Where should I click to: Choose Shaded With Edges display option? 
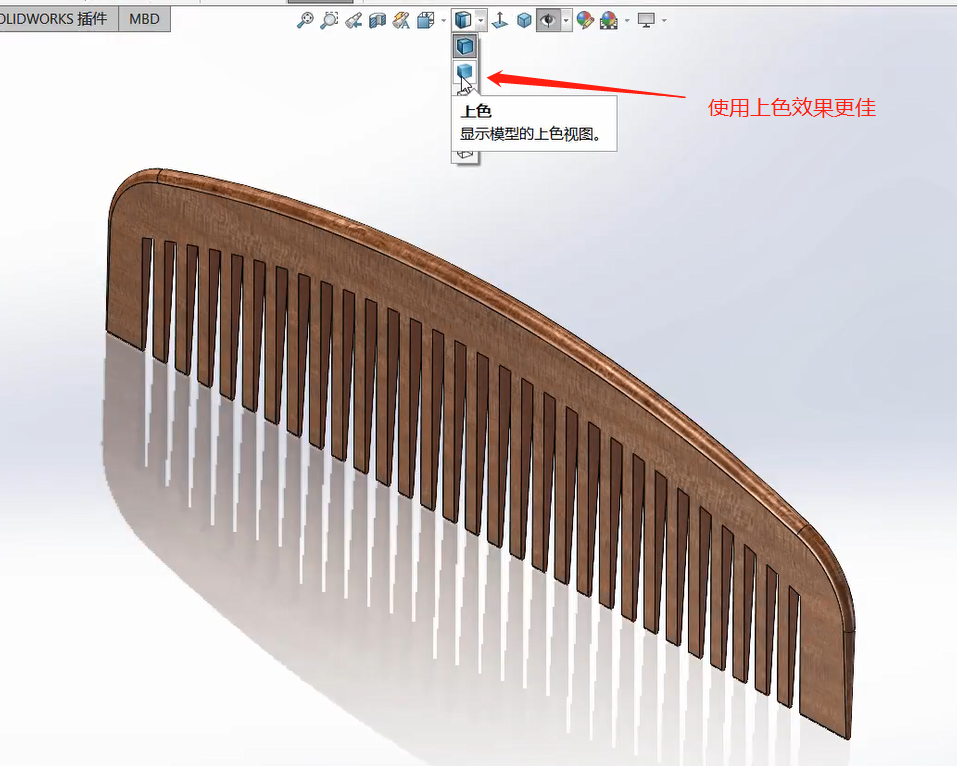pyautogui.click(x=465, y=46)
